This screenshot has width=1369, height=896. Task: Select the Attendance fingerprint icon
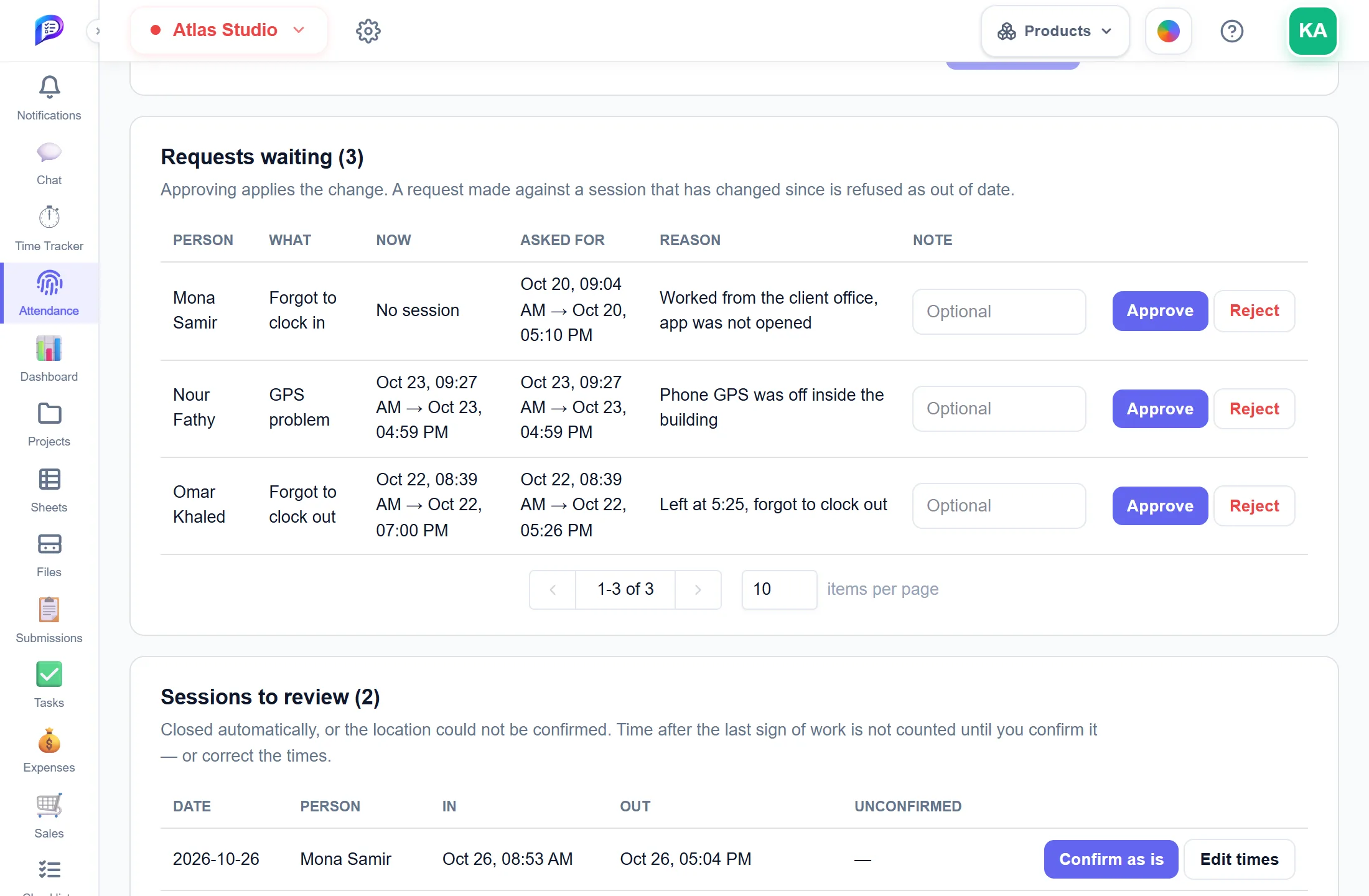[49, 283]
